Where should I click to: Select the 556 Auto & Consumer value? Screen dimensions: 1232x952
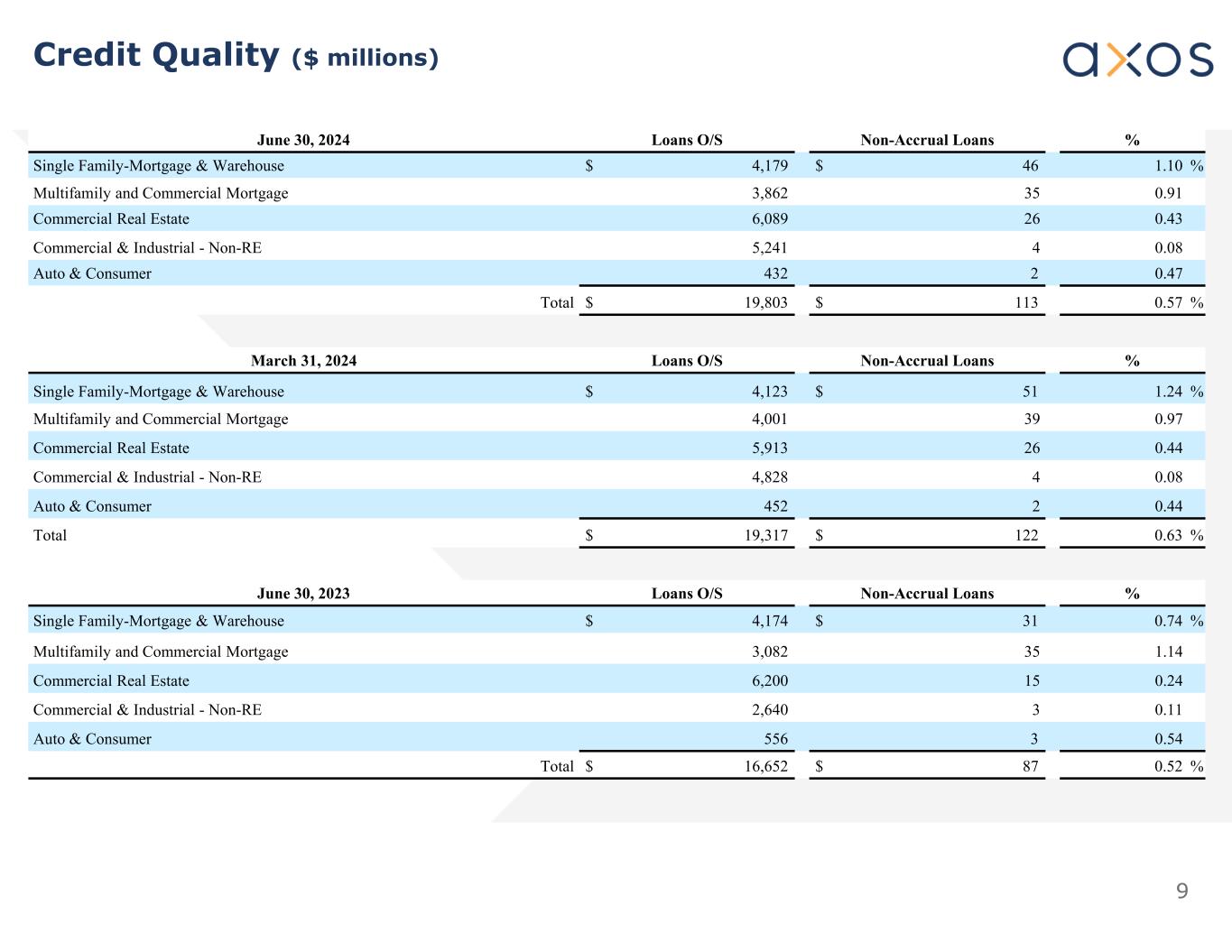[775, 739]
